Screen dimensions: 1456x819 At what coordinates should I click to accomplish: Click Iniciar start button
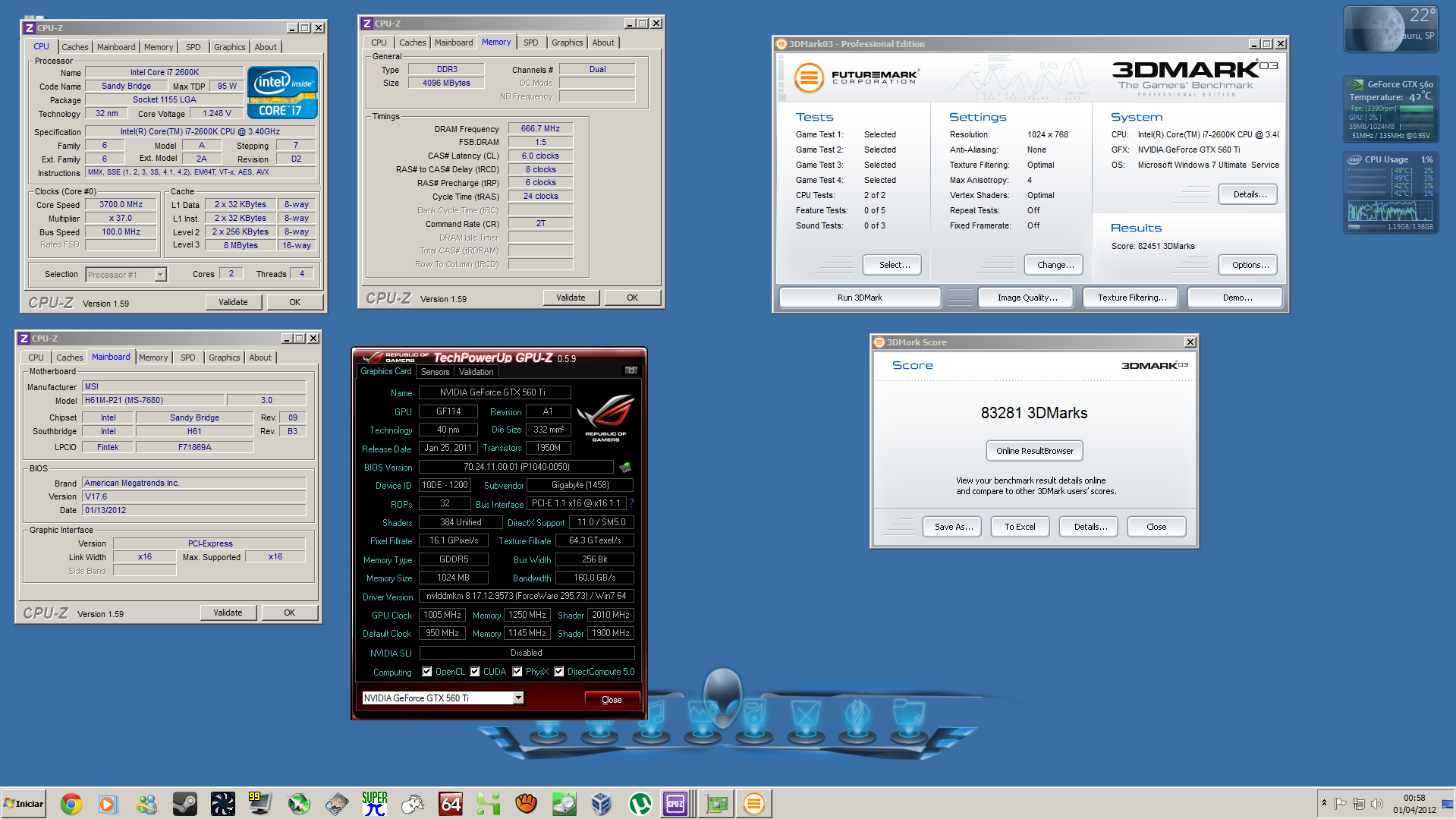click(24, 803)
